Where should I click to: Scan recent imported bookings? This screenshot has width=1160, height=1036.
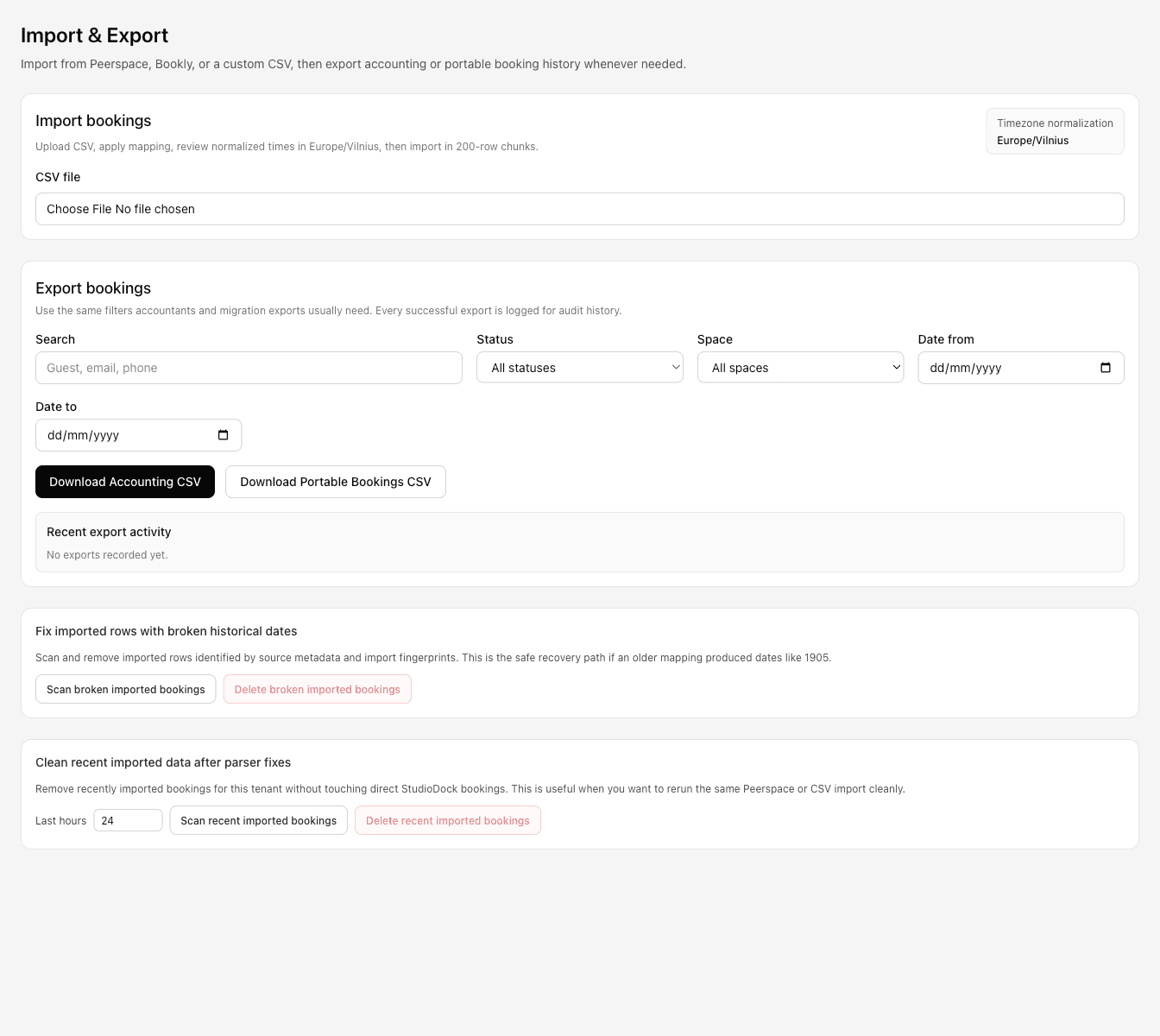(258, 820)
